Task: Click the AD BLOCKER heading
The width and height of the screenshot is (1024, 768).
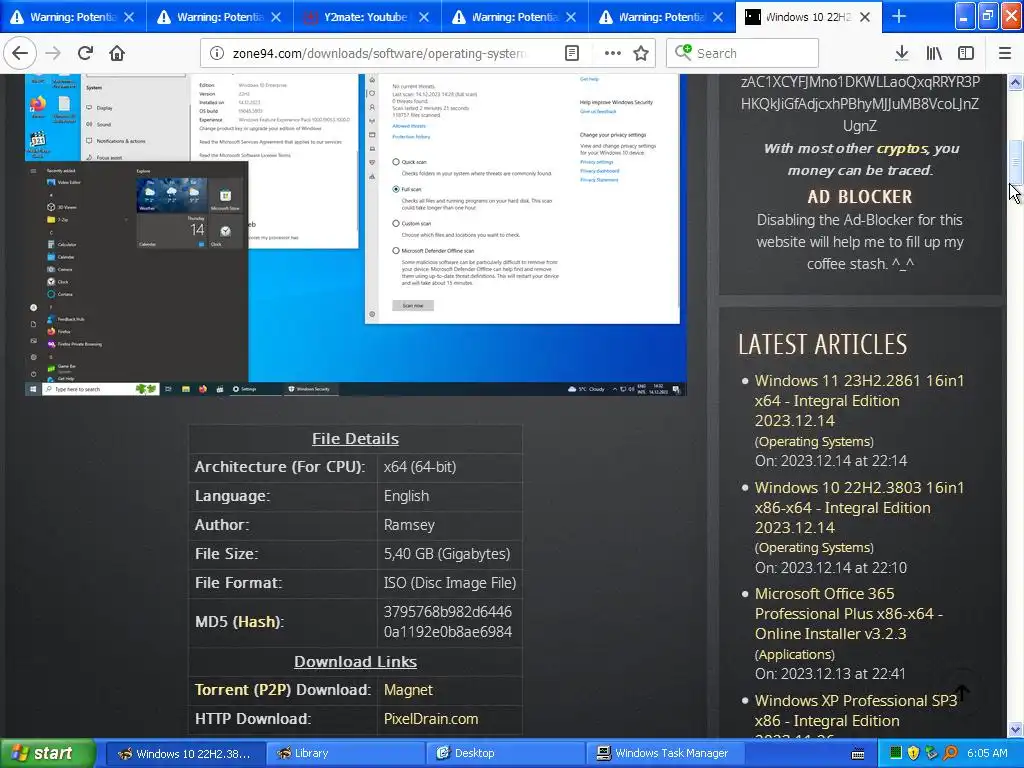Action: click(x=859, y=197)
